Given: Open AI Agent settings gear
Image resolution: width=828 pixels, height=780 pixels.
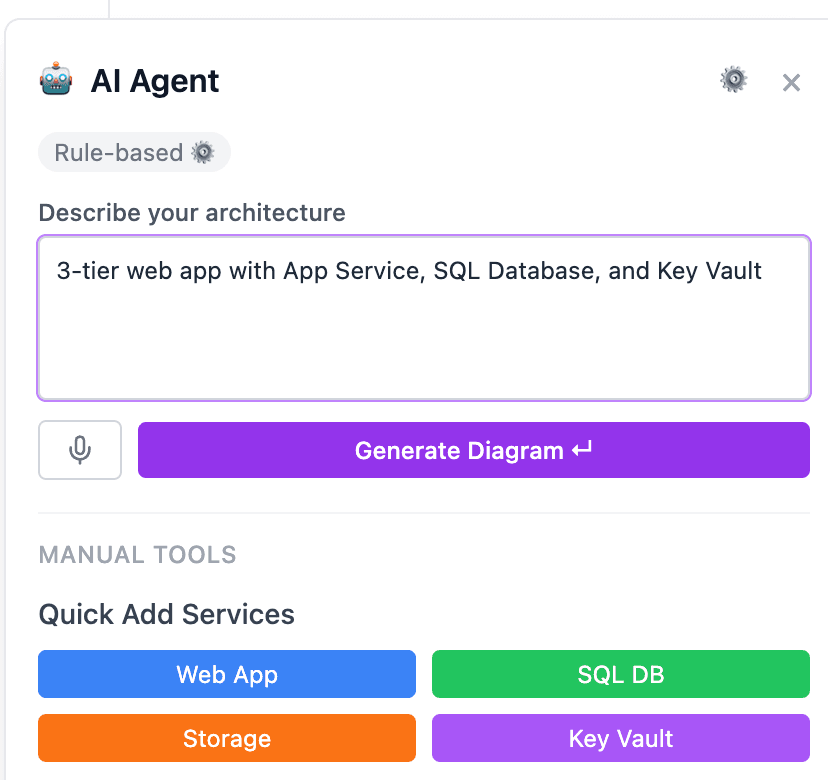Looking at the screenshot, I should point(734,80).
